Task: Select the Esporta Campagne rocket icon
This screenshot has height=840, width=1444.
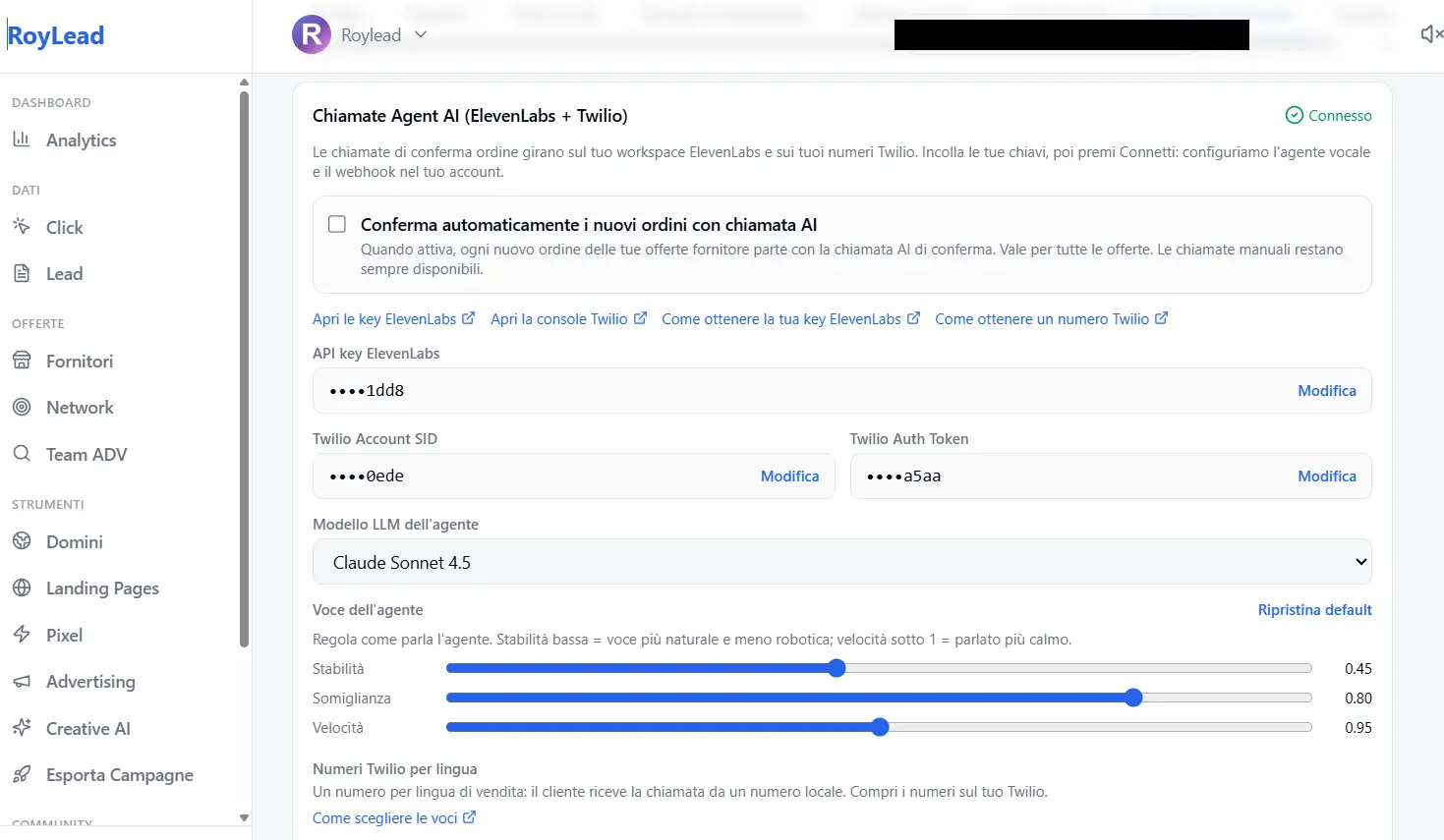Action: pos(22,774)
